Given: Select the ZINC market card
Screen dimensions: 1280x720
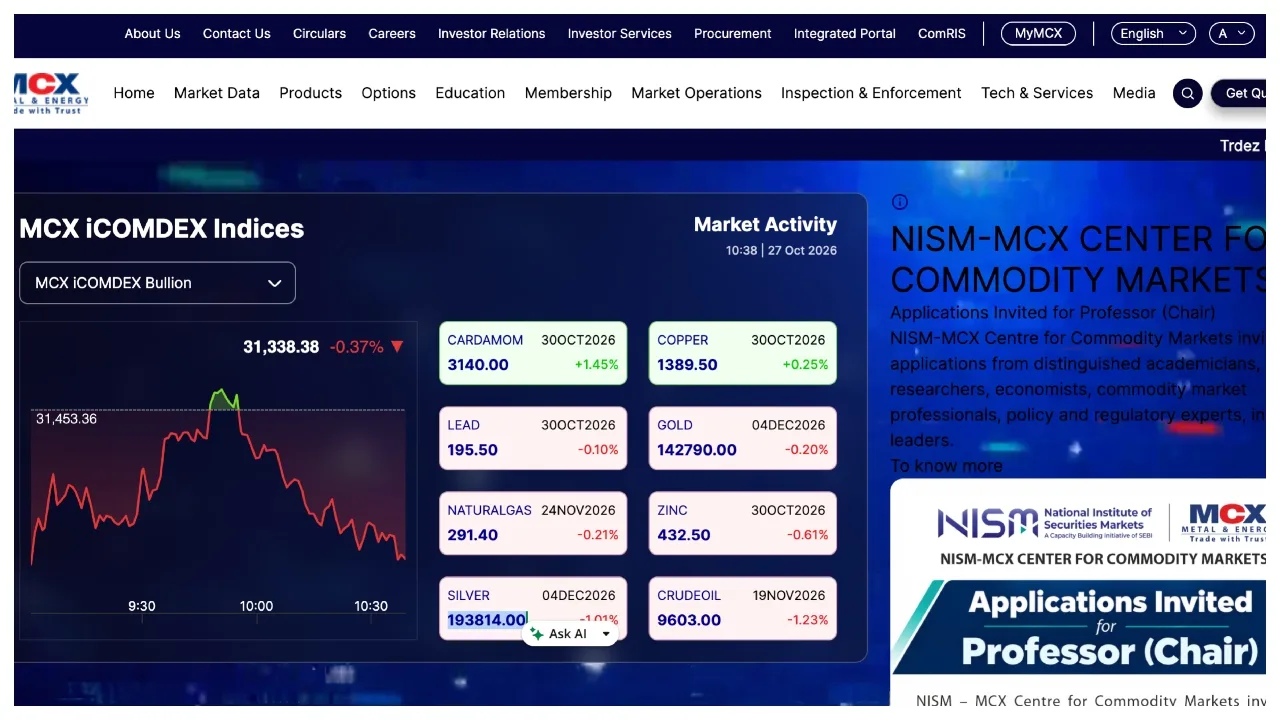Looking at the screenshot, I should (743, 523).
